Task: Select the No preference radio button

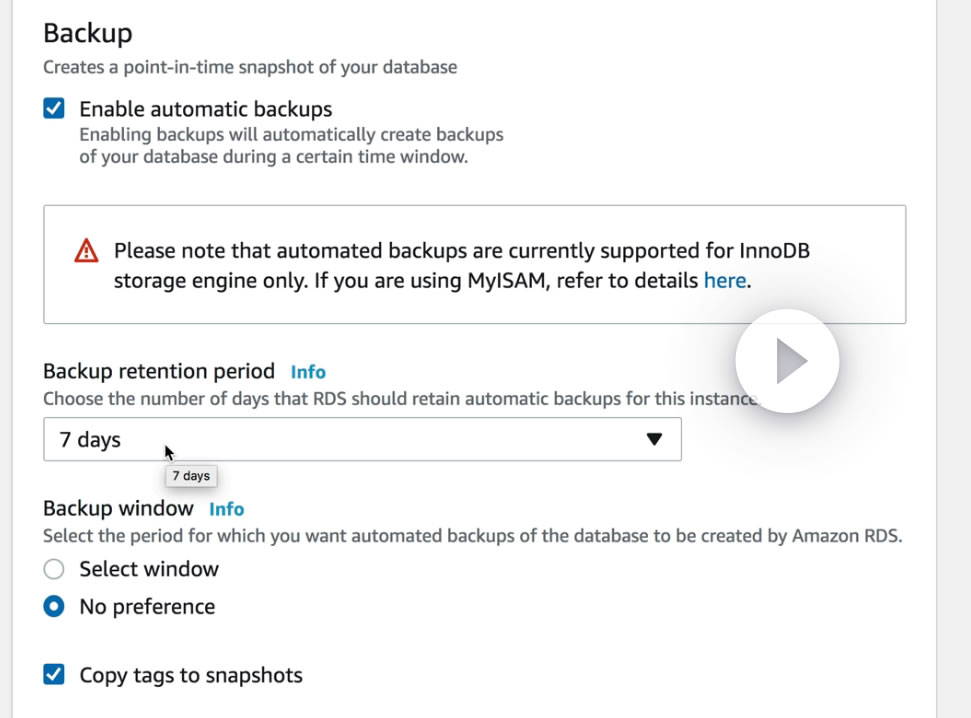Action: click(x=54, y=607)
